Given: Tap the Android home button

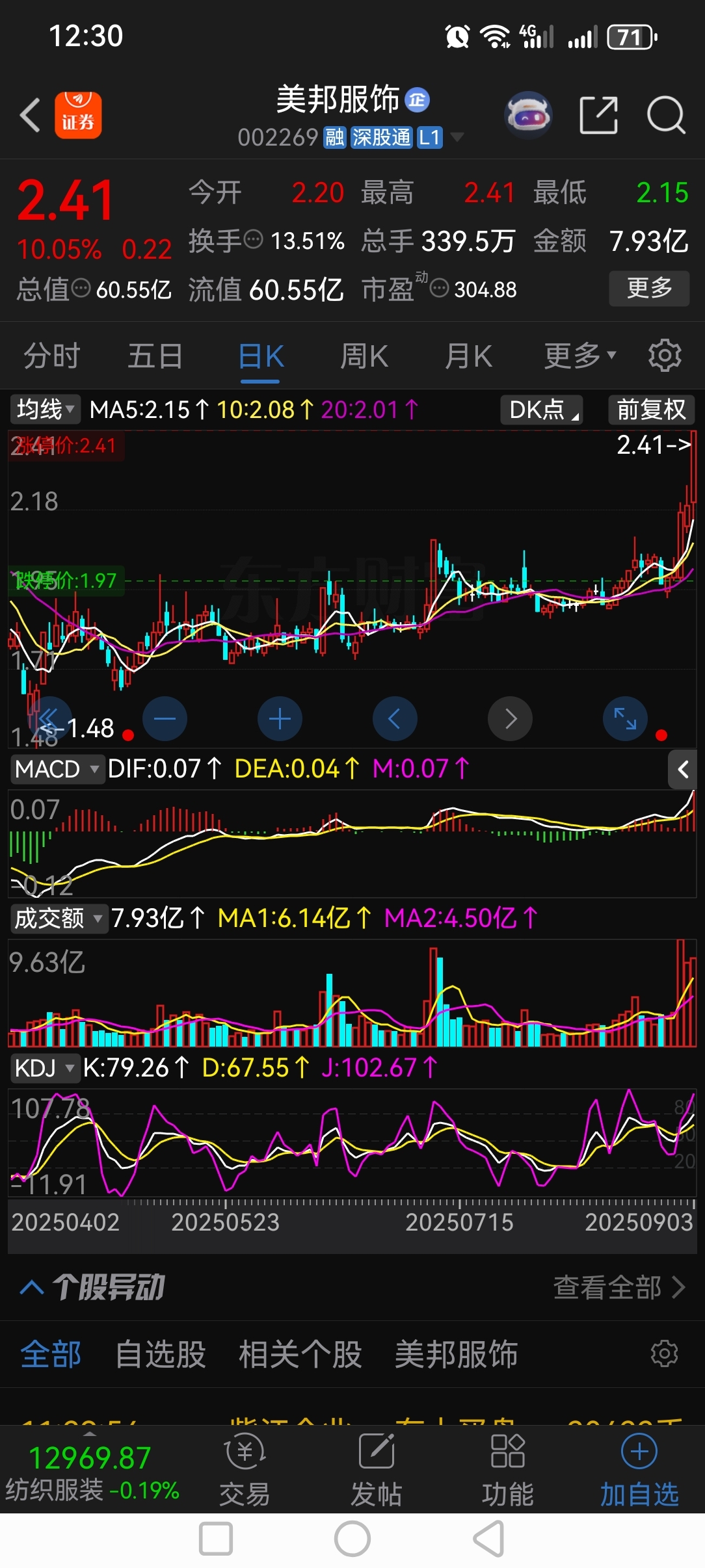Looking at the screenshot, I should click(x=352, y=1539).
